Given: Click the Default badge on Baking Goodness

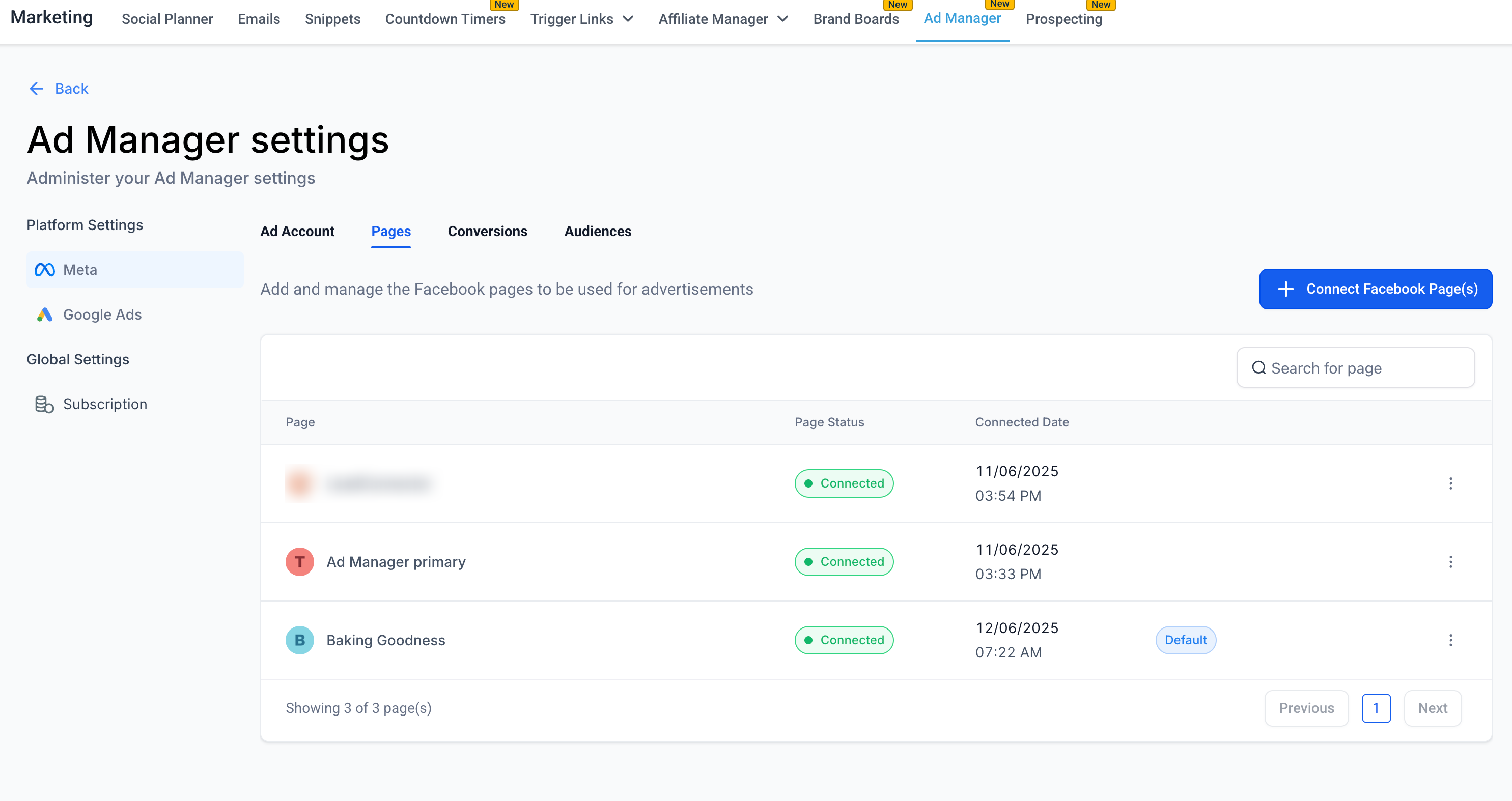Looking at the screenshot, I should tap(1185, 640).
